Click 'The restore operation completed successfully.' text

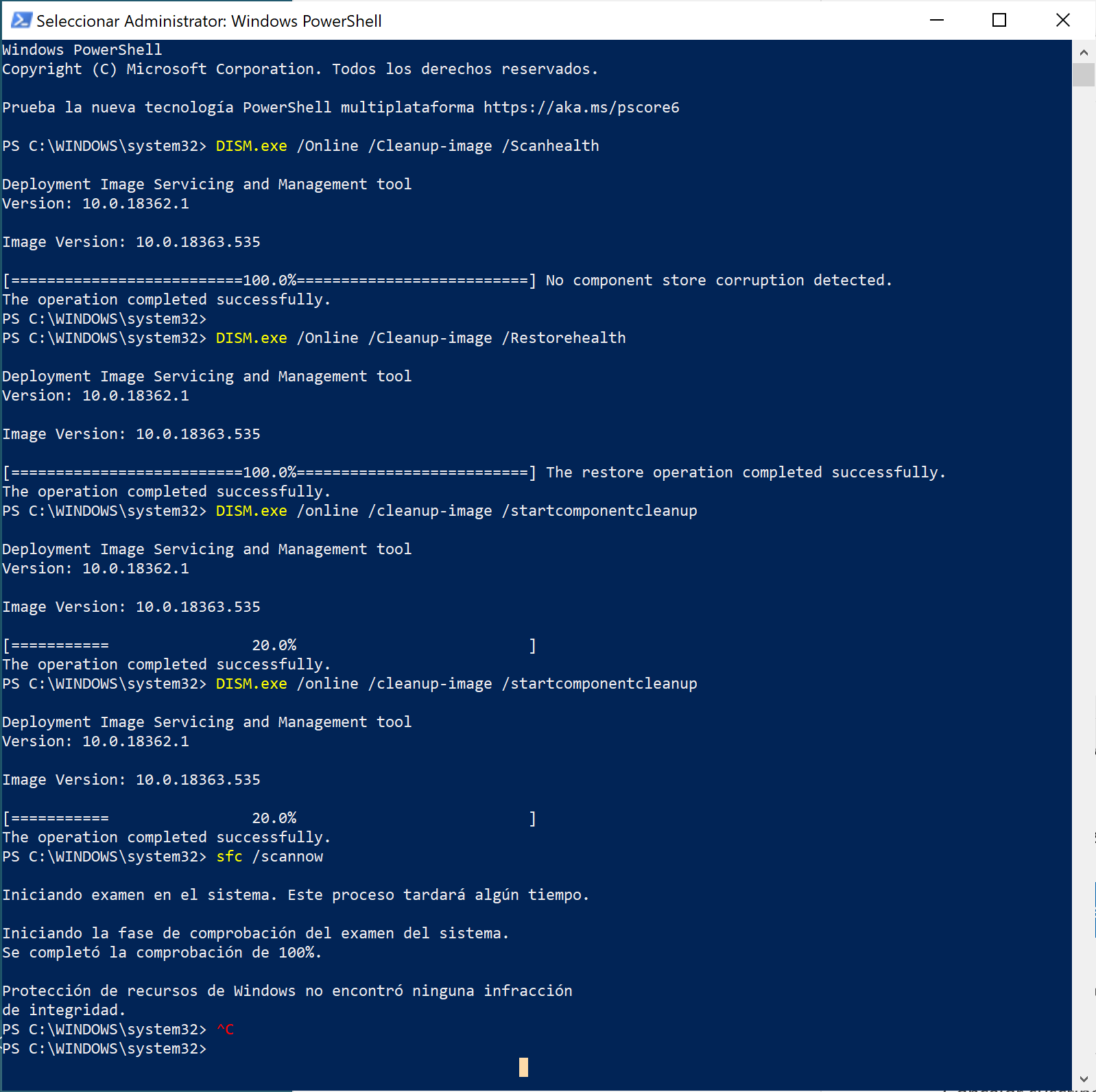coord(746,473)
